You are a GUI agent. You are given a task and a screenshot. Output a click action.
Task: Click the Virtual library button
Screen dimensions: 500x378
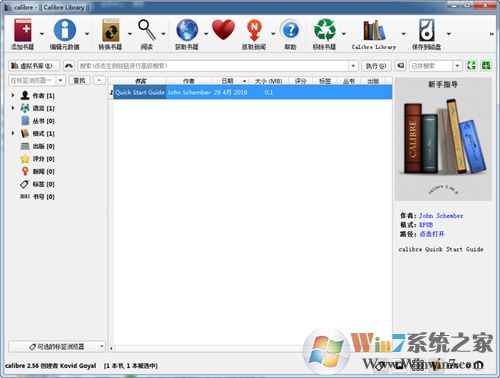[x=34, y=66]
